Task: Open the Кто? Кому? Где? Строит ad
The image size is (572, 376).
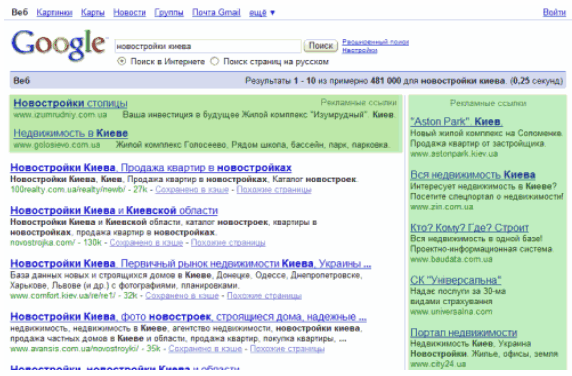Action: [469, 228]
